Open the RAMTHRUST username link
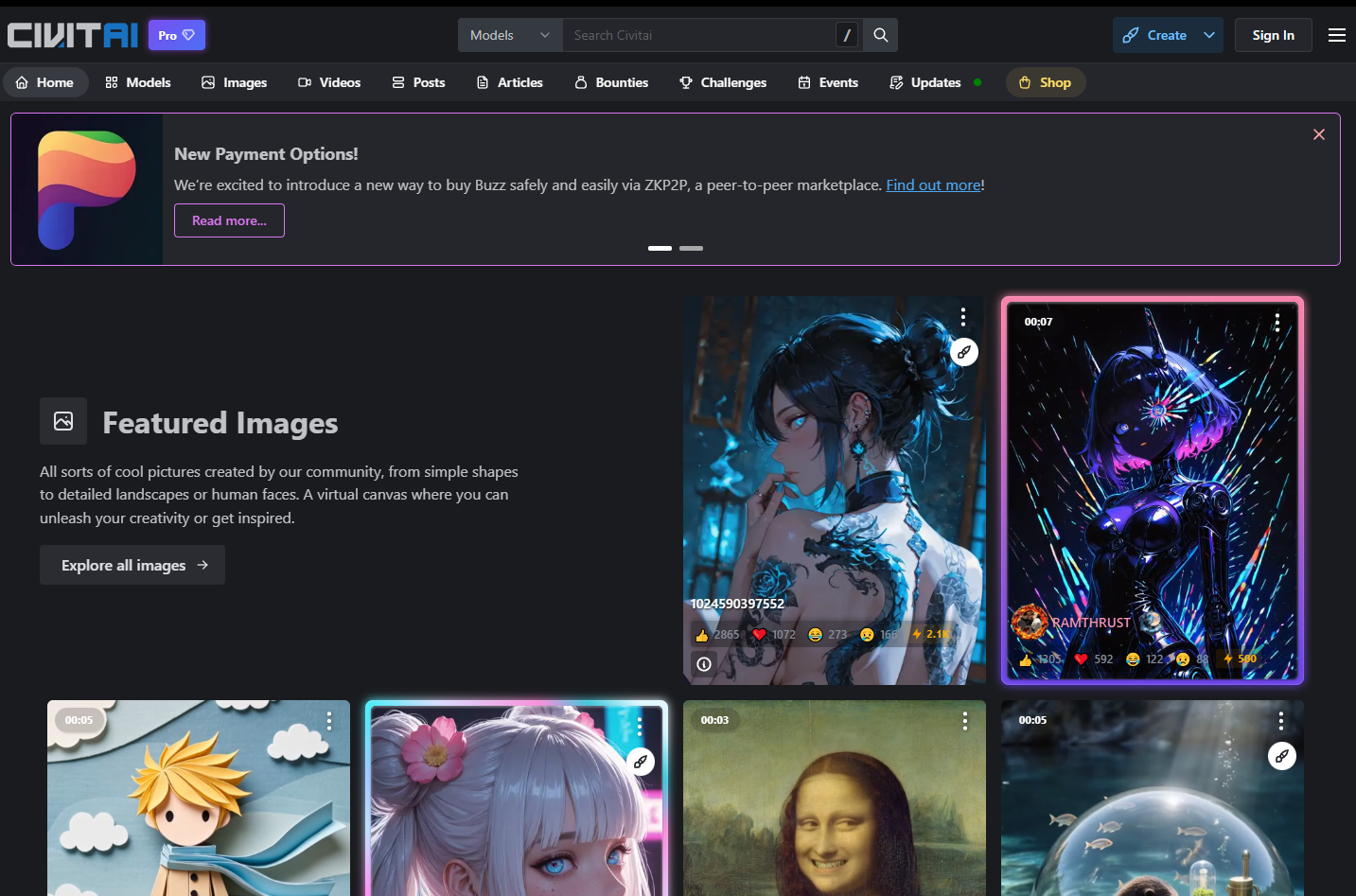 point(1091,623)
